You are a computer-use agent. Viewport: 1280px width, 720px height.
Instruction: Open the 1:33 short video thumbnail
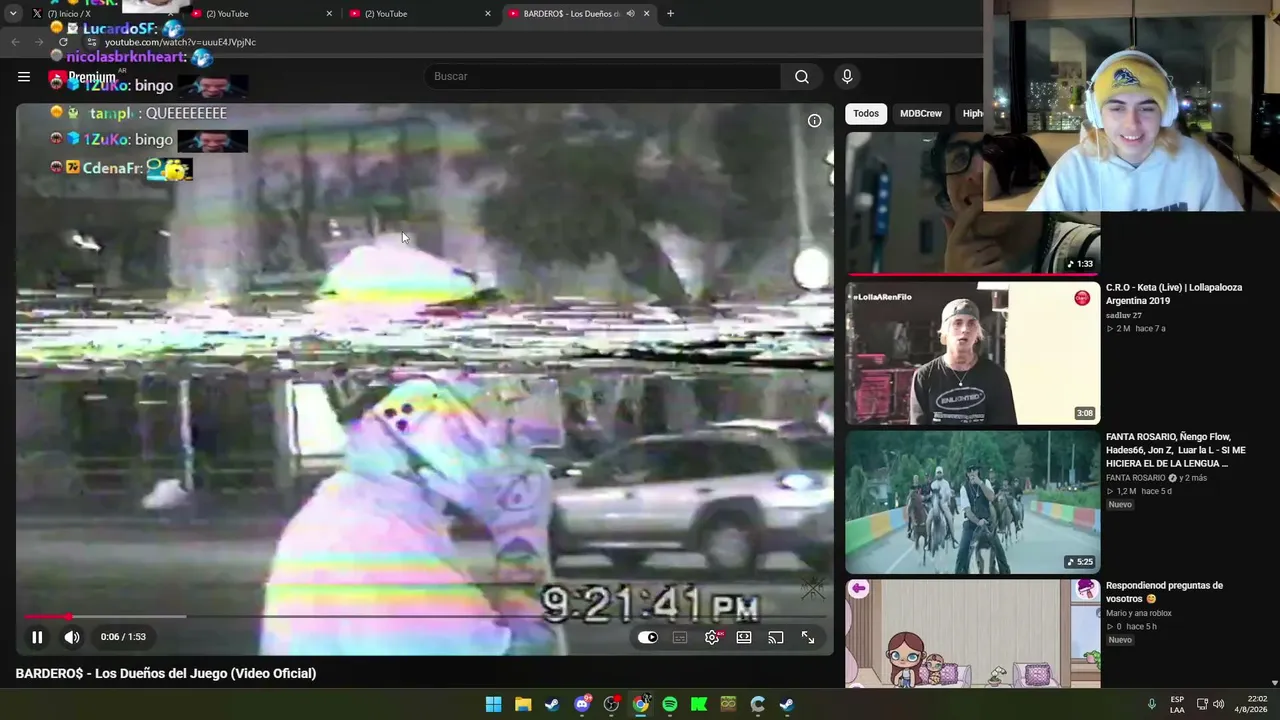pyautogui.click(x=973, y=203)
